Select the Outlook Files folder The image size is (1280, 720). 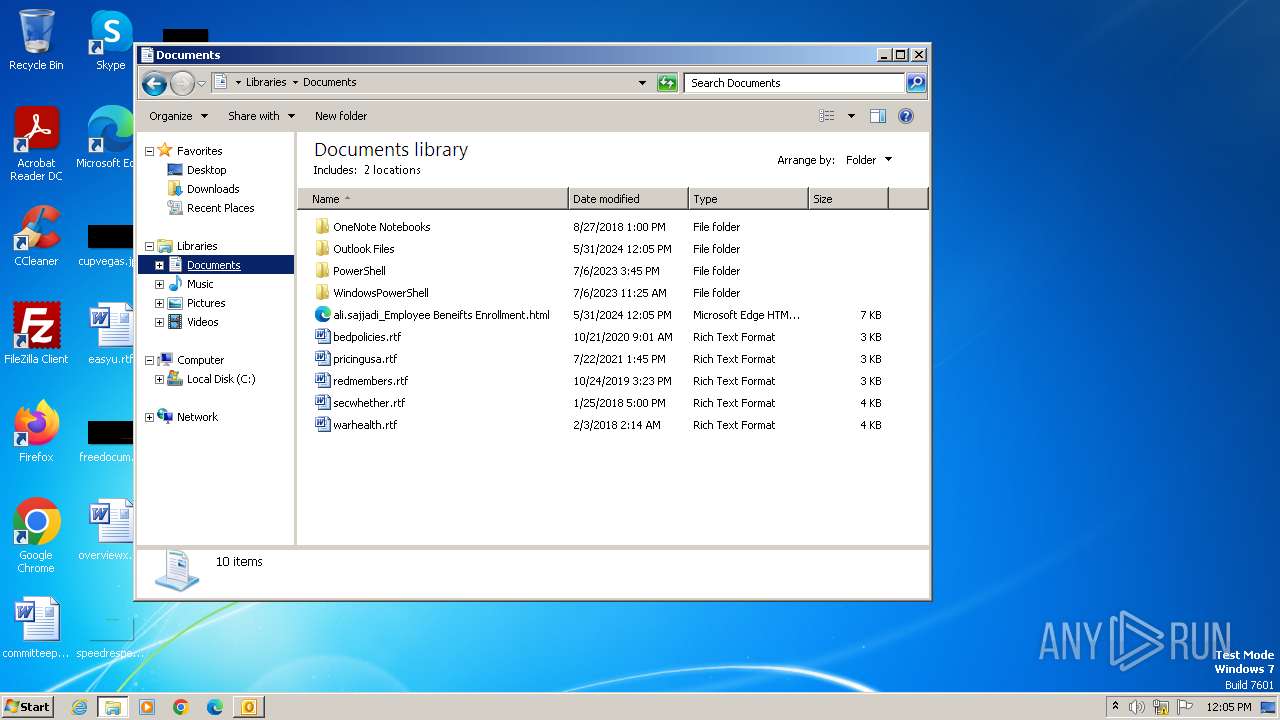coord(364,249)
